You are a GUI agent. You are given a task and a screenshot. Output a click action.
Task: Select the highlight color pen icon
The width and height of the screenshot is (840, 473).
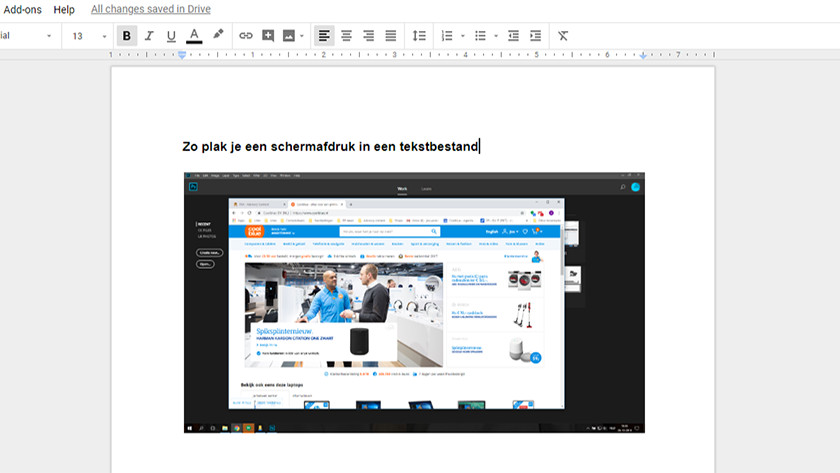point(218,36)
